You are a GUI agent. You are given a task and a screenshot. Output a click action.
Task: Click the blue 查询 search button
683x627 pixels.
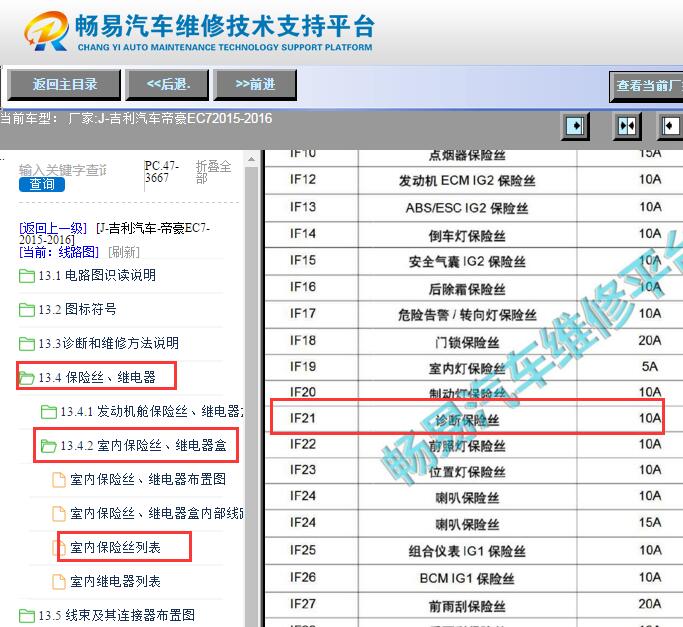click(x=42, y=184)
